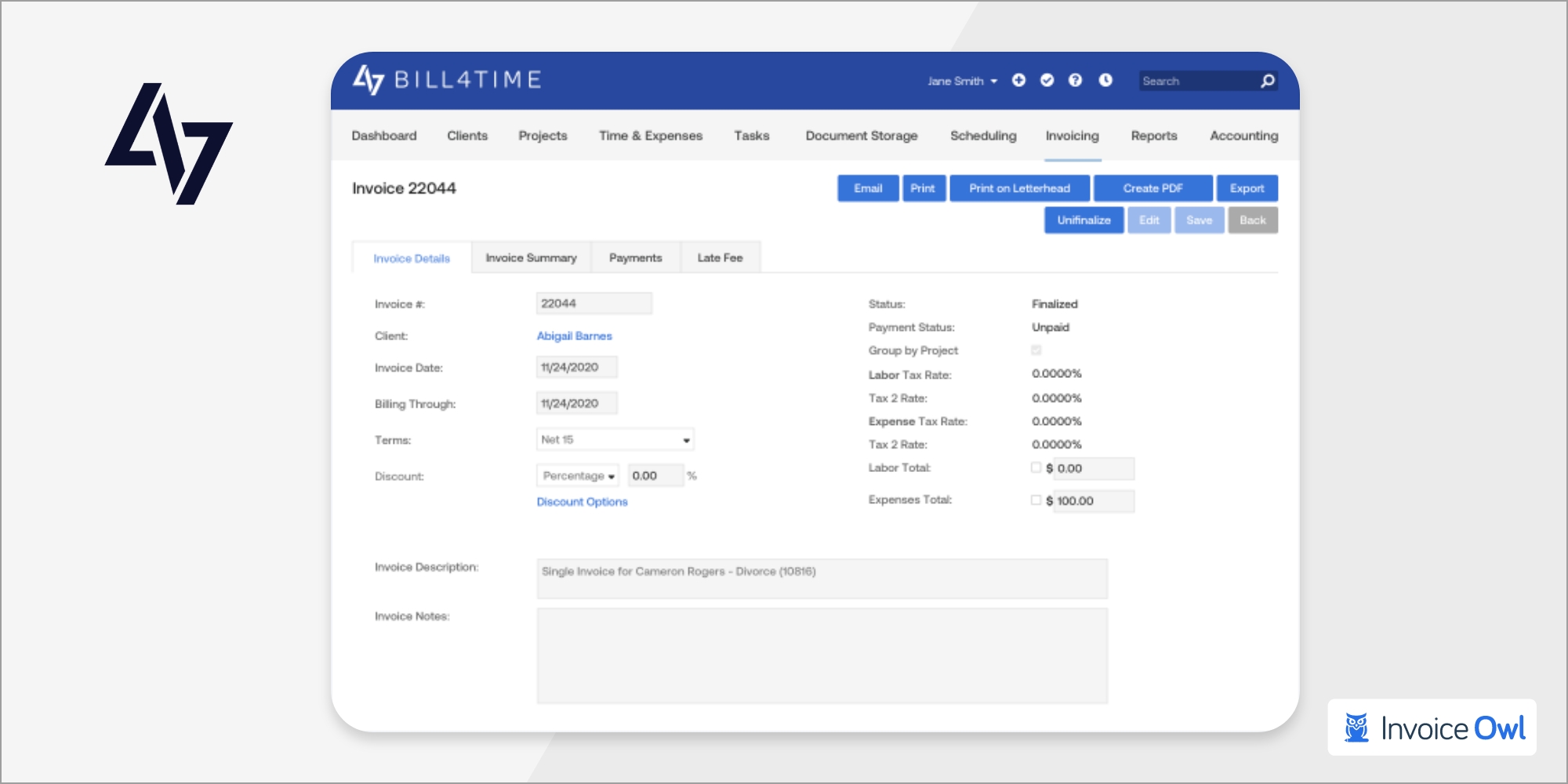Open Time & Expenses menu
Viewport: 1568px width, 784px height.
[x=651, y=136]
